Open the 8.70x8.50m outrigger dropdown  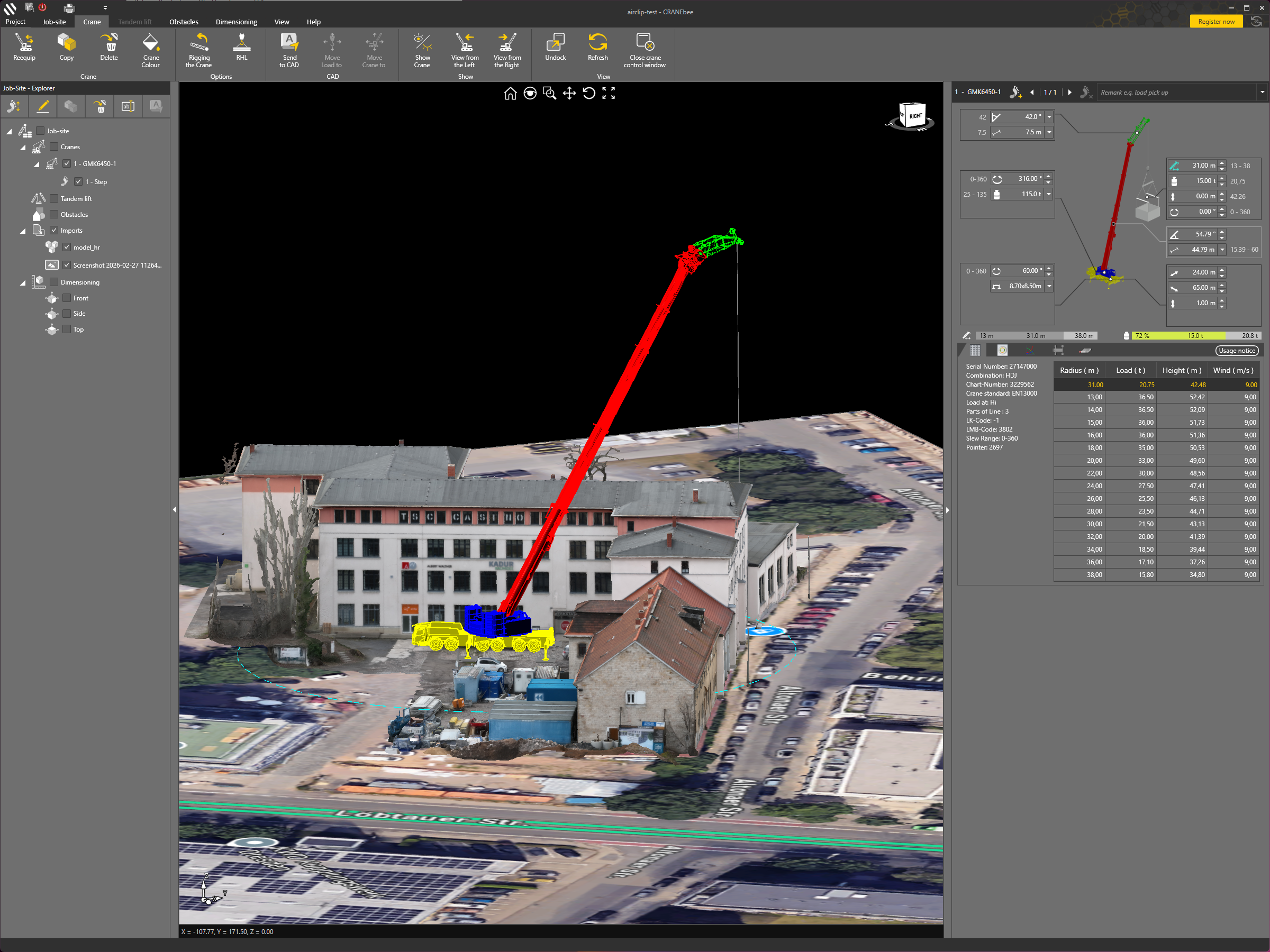point(1049,286)
